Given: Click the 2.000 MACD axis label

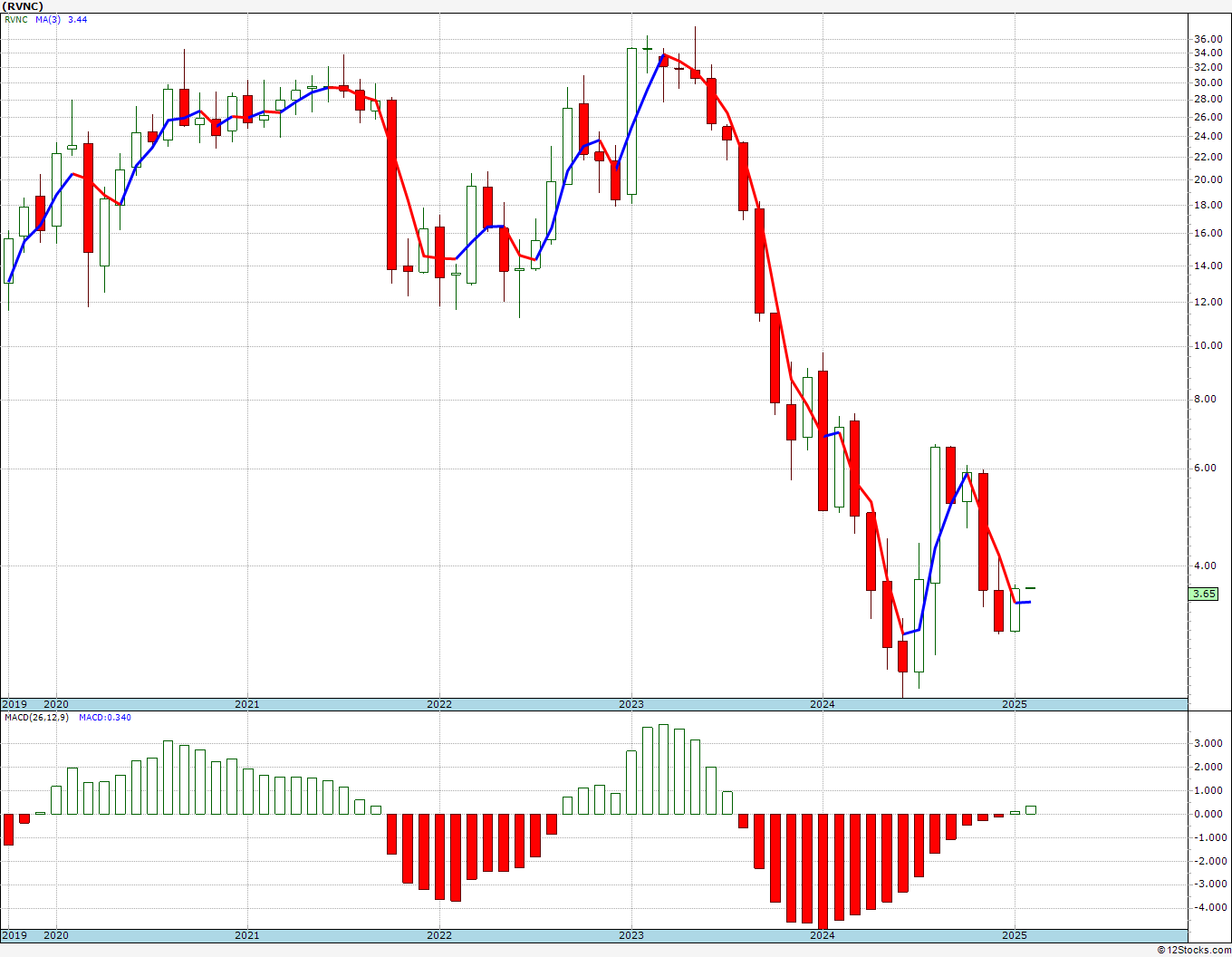Looking at the screenshot, I should click(x=1208, y=767).
